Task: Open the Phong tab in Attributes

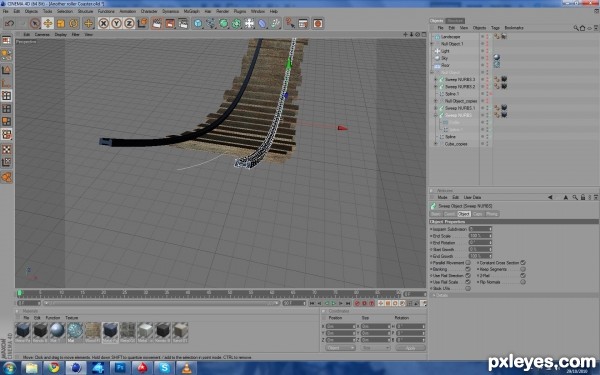Action: 492,214
